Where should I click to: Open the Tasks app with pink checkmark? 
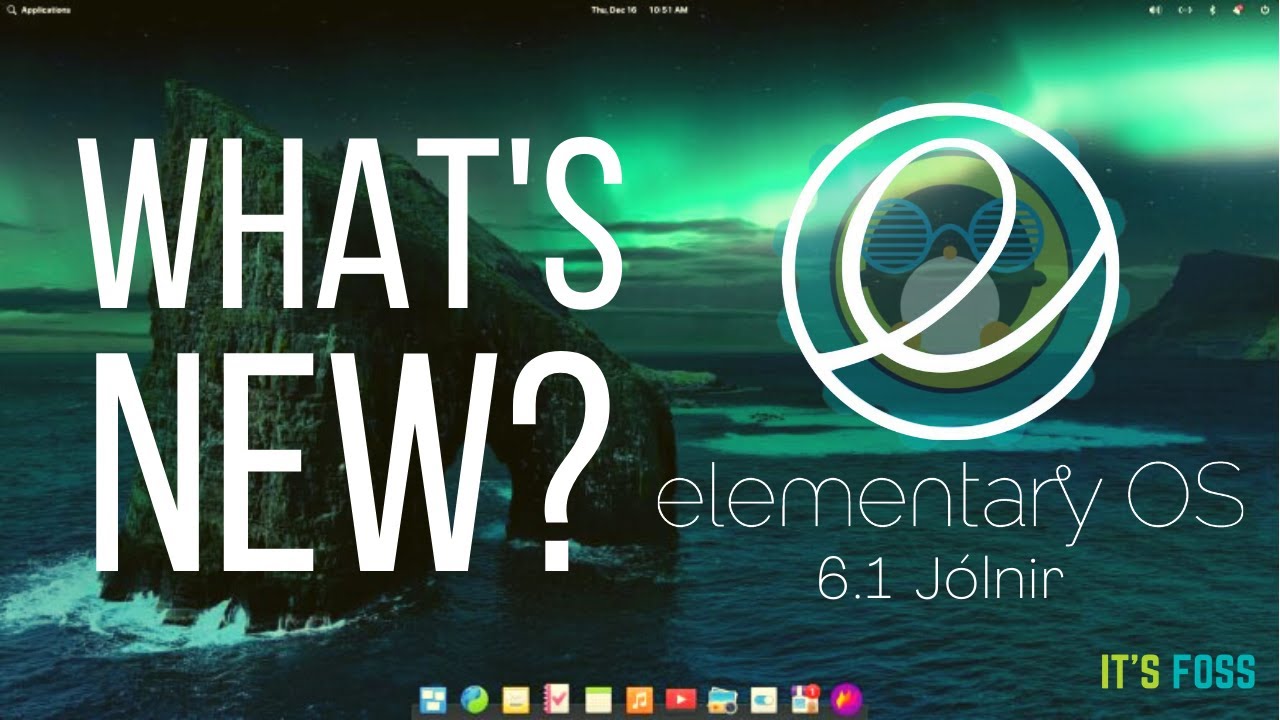[x=557, y=698]
